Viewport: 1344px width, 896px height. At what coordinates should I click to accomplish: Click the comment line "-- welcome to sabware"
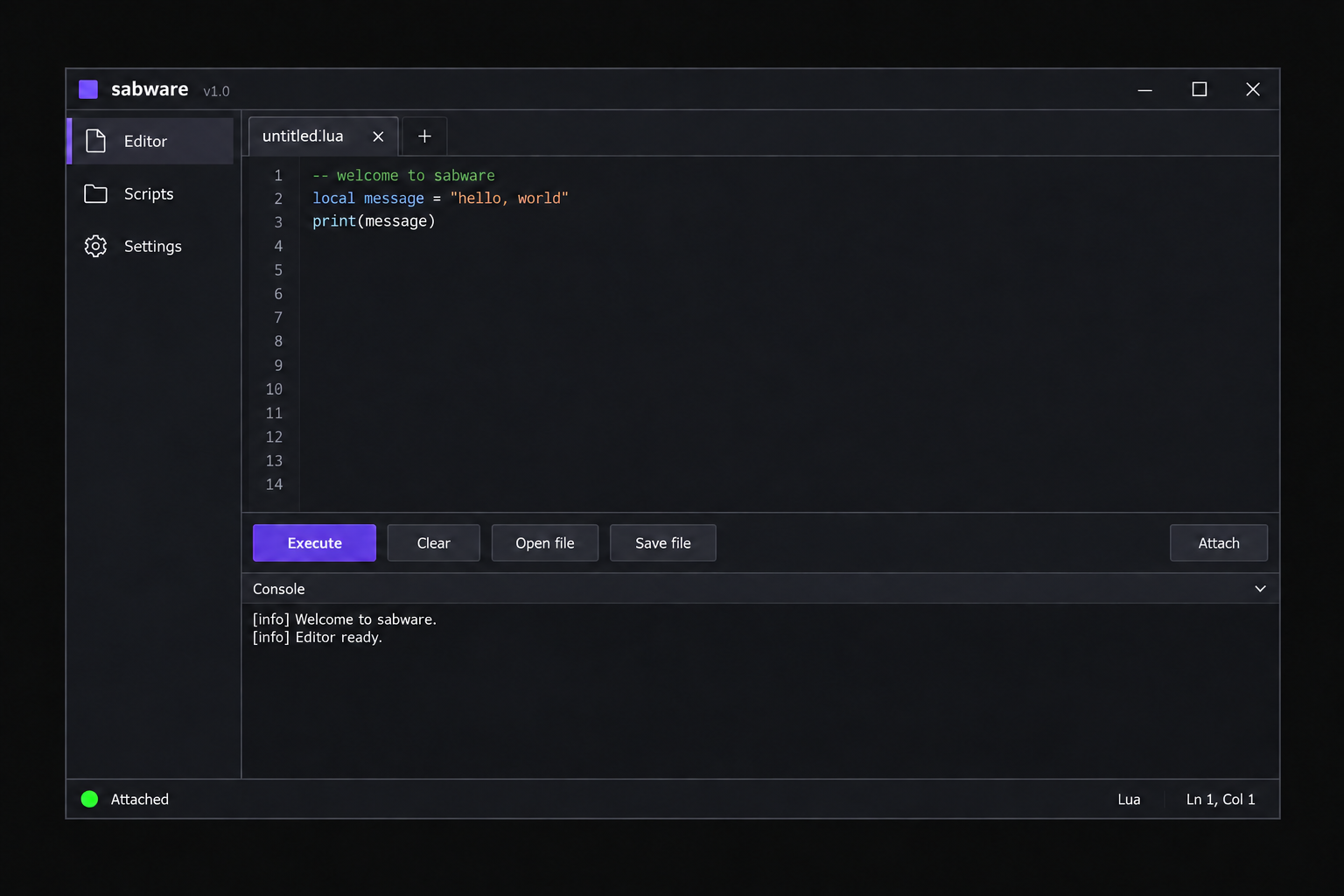[403, 175]
